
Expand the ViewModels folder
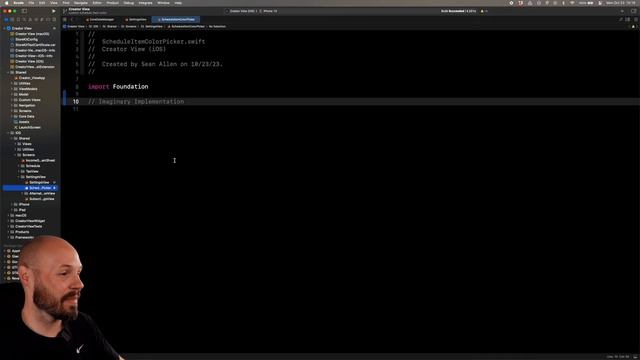[12, 89]
